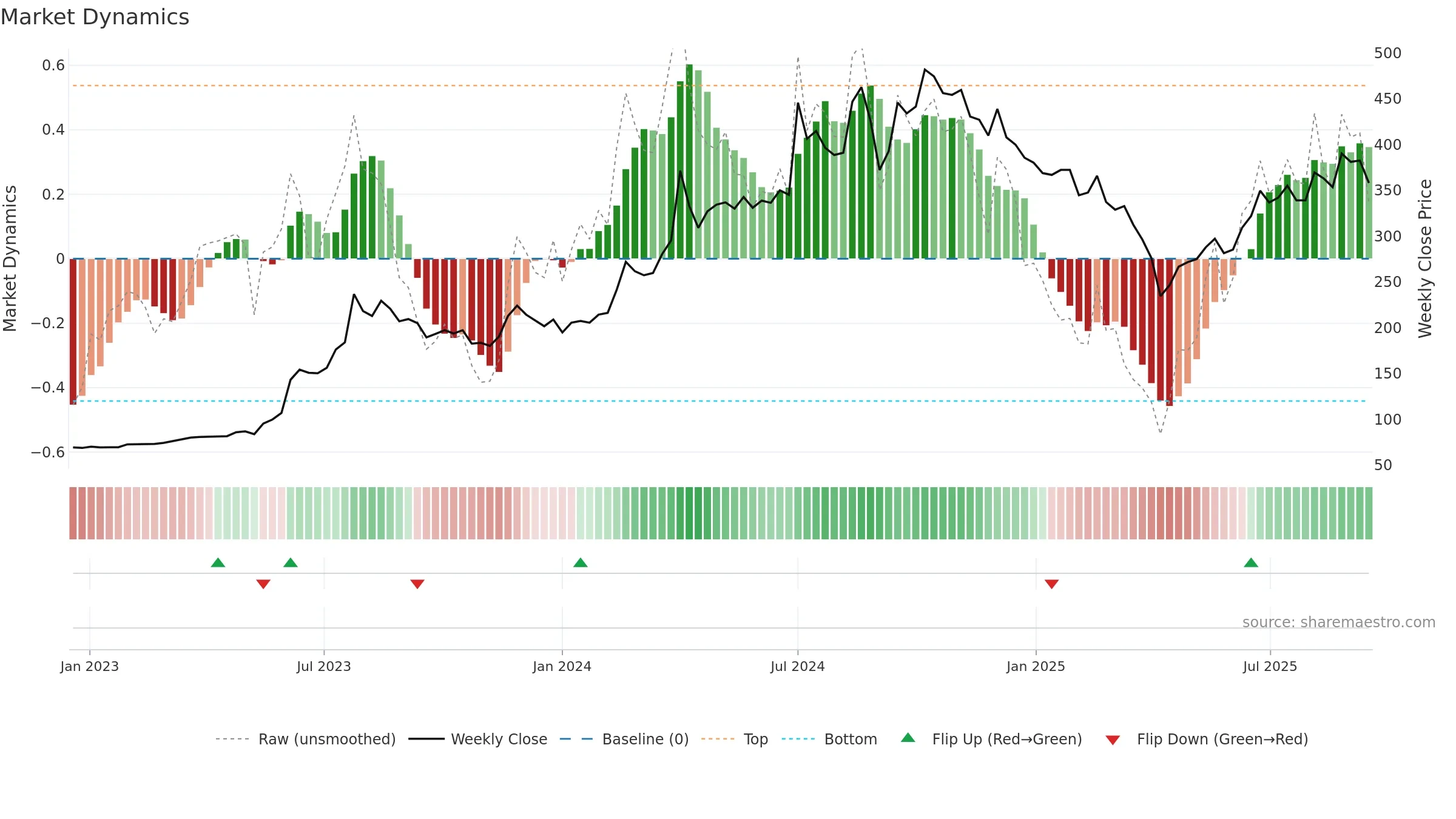The height and width of the screenshot is (819, 1456).
Task: Click the 0.6 left-axis tick label
Action: (53, 66)
